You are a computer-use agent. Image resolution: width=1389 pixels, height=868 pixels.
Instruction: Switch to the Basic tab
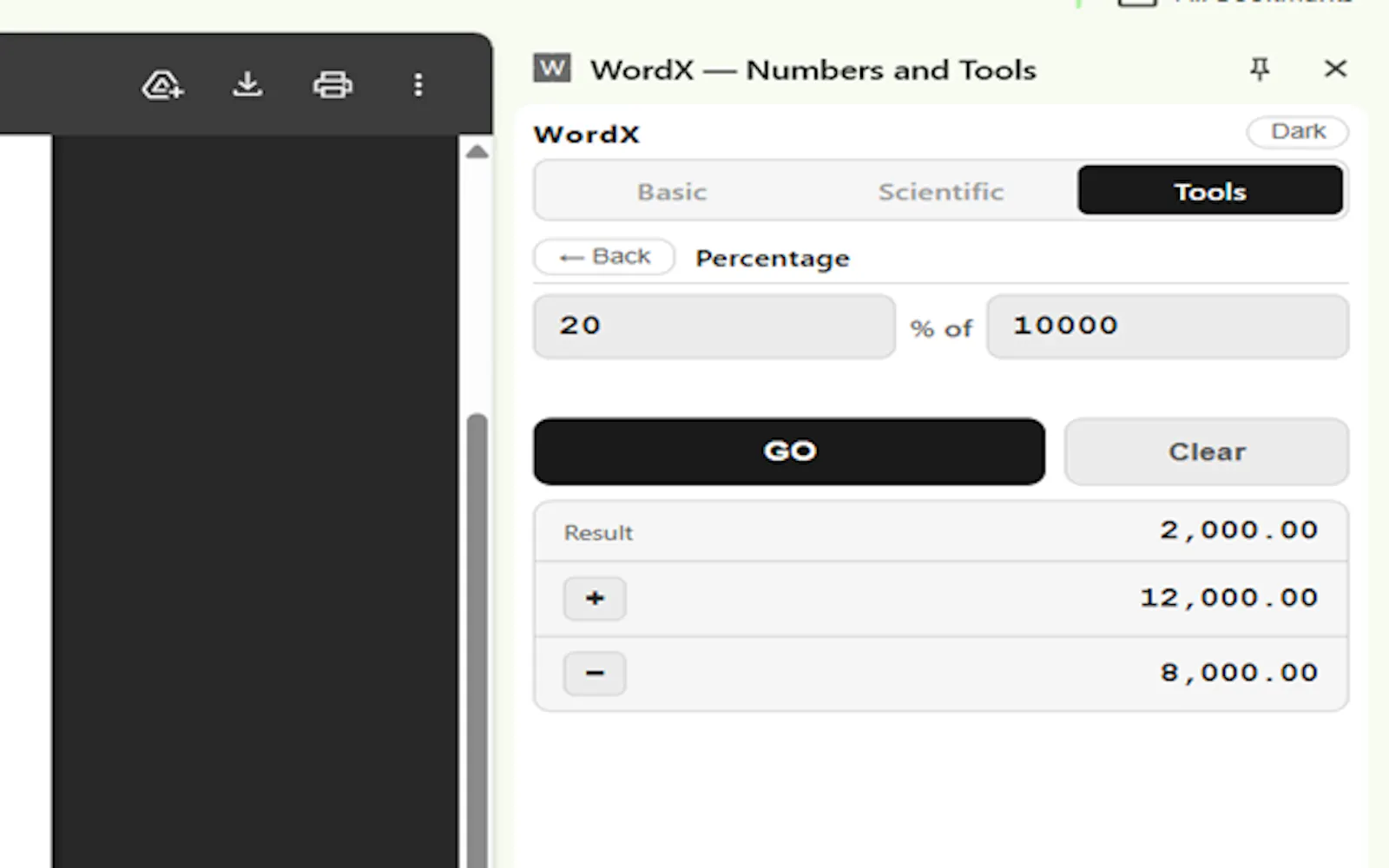pyautogui.click(x=672, y=191)
